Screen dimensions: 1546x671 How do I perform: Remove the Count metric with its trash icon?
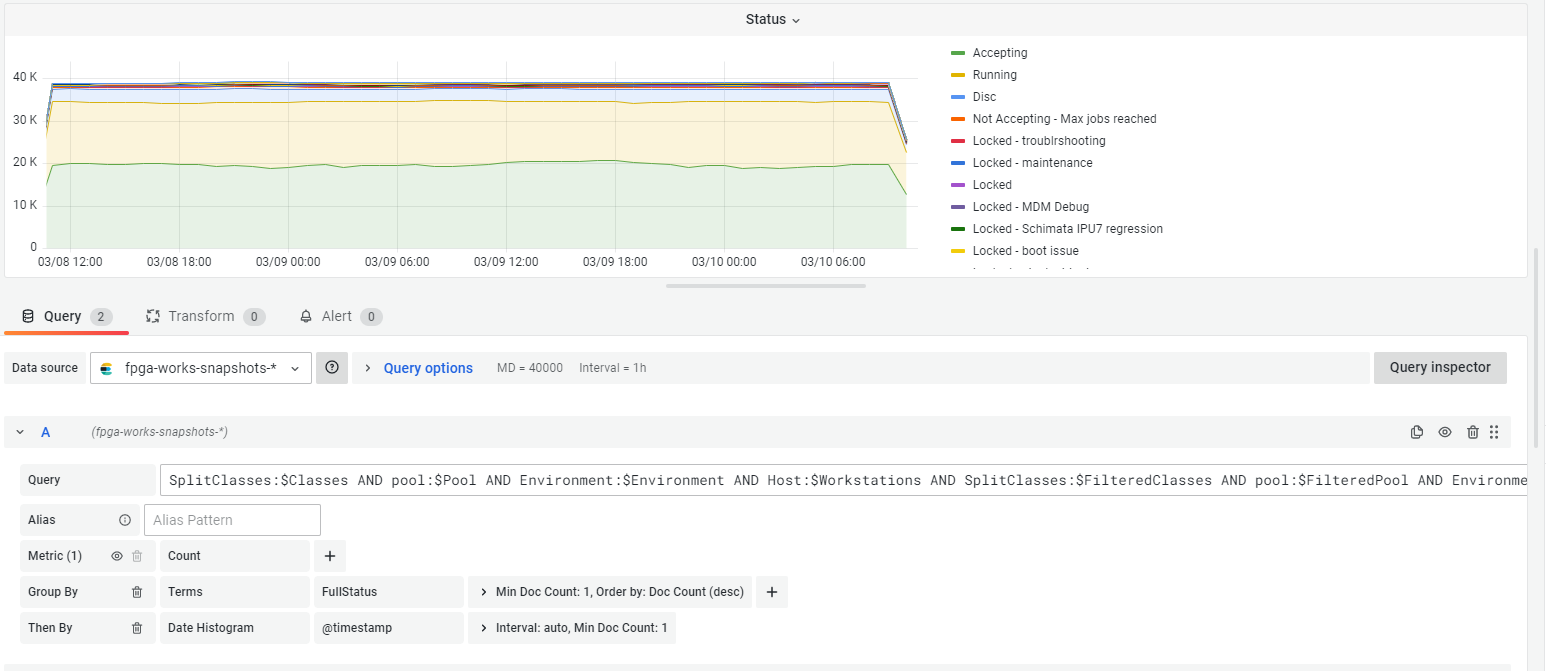(x=137, y=556)
